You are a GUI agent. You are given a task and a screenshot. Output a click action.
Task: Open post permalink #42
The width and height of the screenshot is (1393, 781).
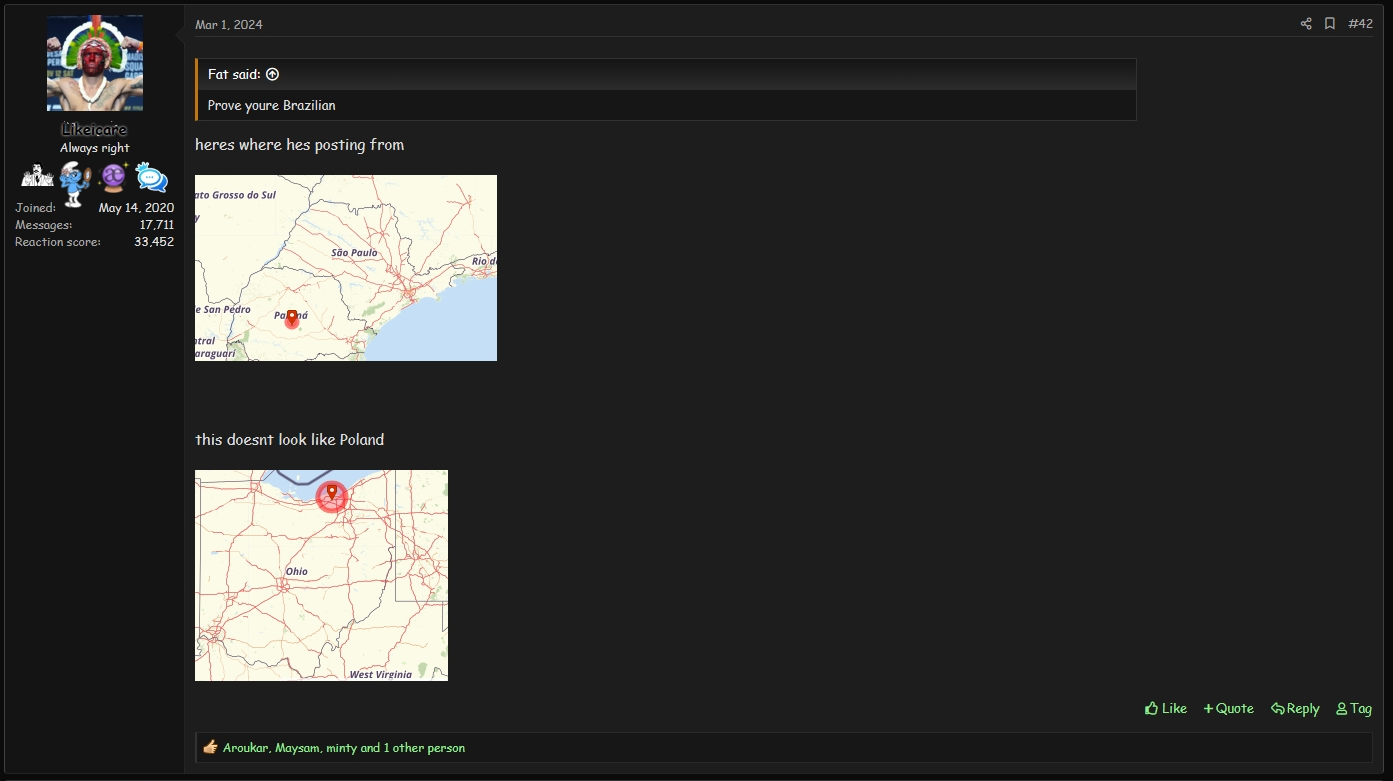click(x=1360, y=24)
